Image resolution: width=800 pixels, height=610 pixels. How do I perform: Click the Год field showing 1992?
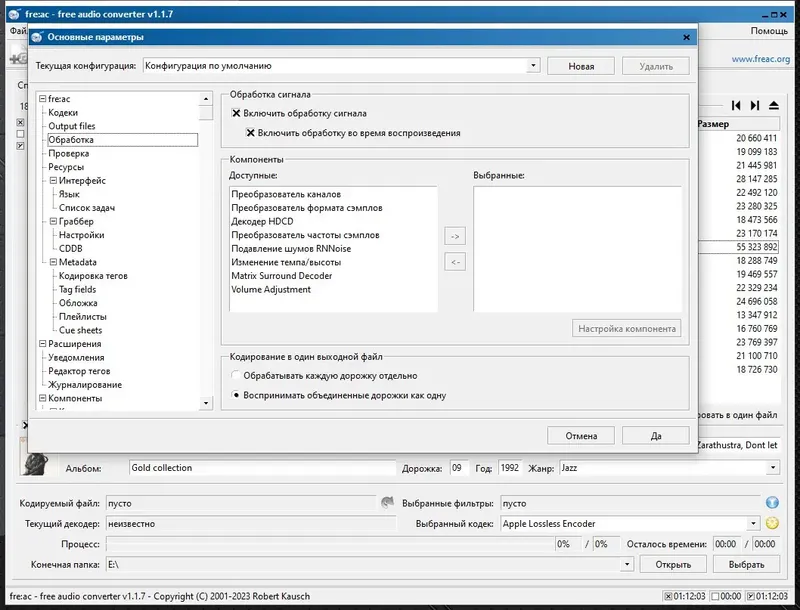tap(509, 468)
